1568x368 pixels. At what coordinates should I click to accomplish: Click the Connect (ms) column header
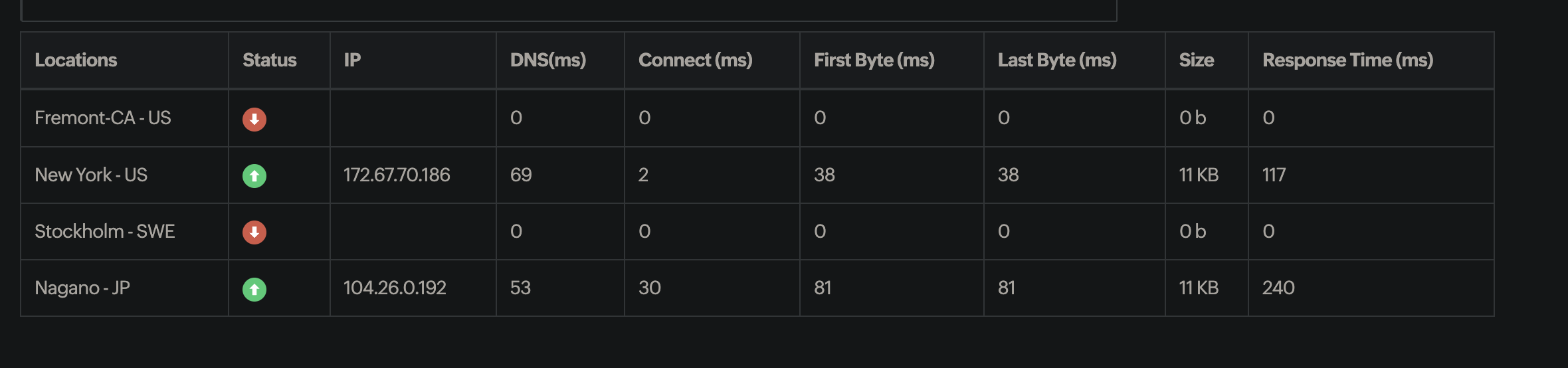pyautogui.click(x=695, y=60)
